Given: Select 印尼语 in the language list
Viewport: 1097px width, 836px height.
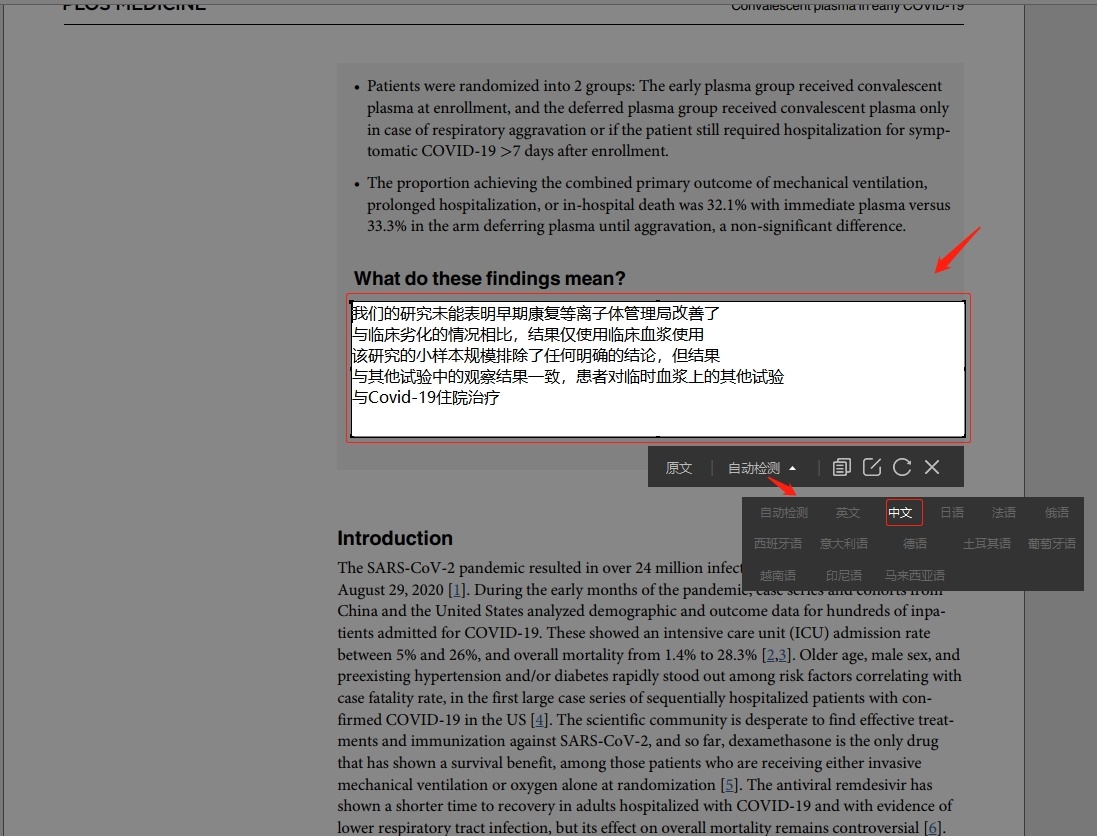Looking at the screenshot, I should tap(844, 576).
